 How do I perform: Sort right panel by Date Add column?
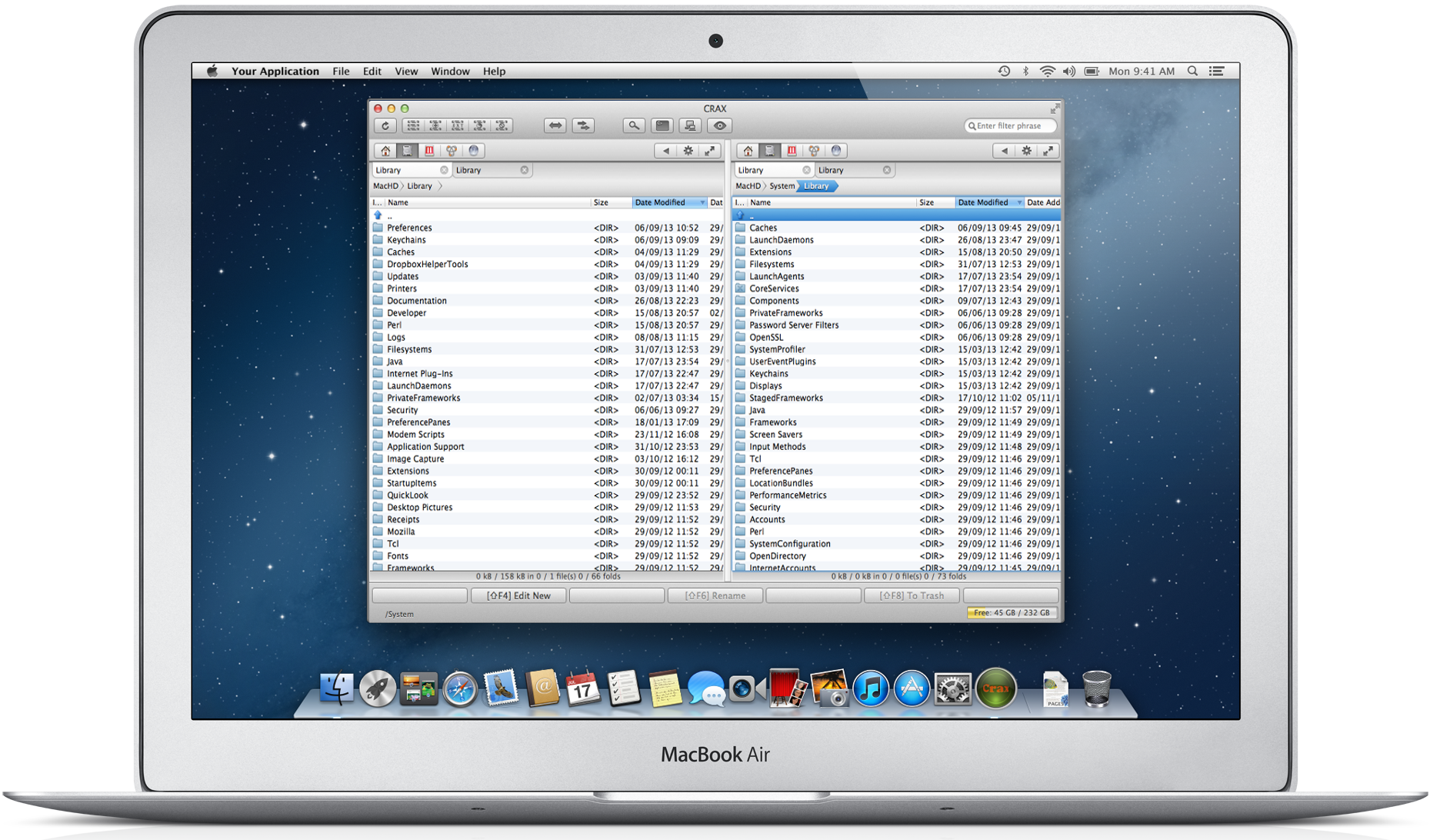point(1043,202)
